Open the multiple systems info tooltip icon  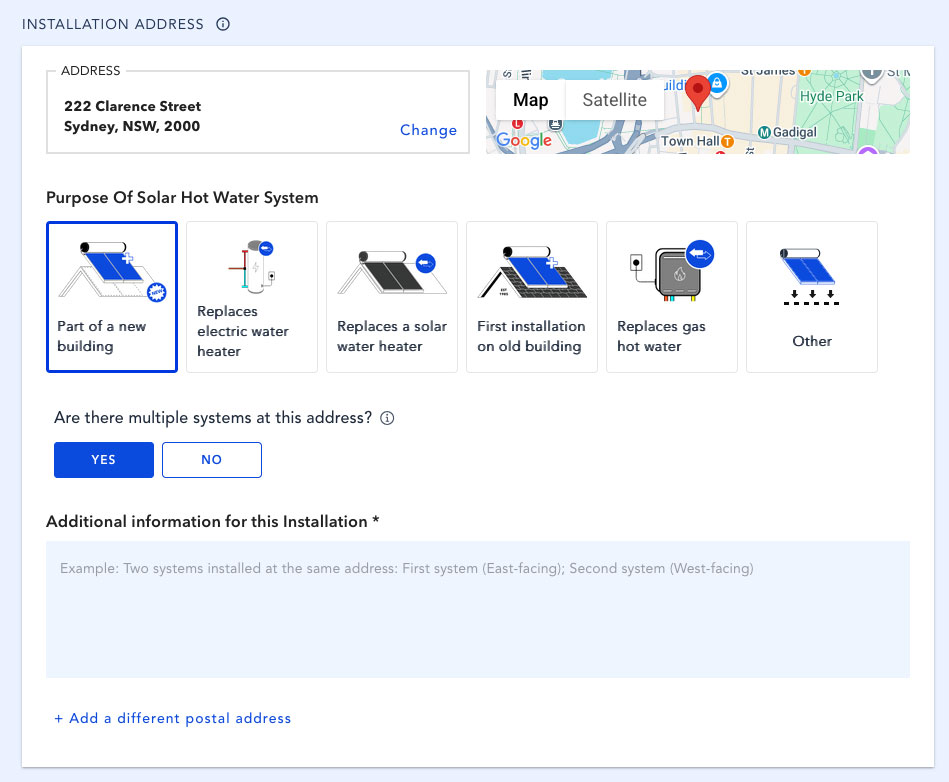point(388,419)
